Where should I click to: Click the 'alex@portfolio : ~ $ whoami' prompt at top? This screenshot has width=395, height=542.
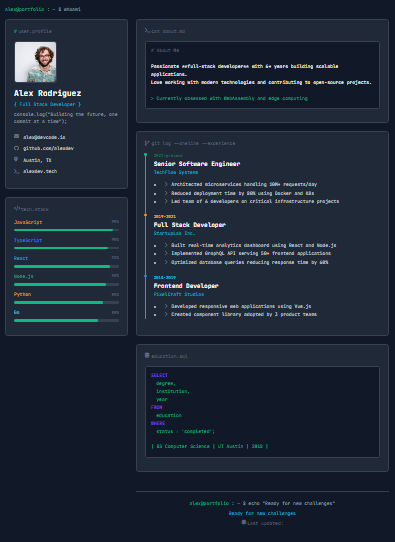point(43,9)
